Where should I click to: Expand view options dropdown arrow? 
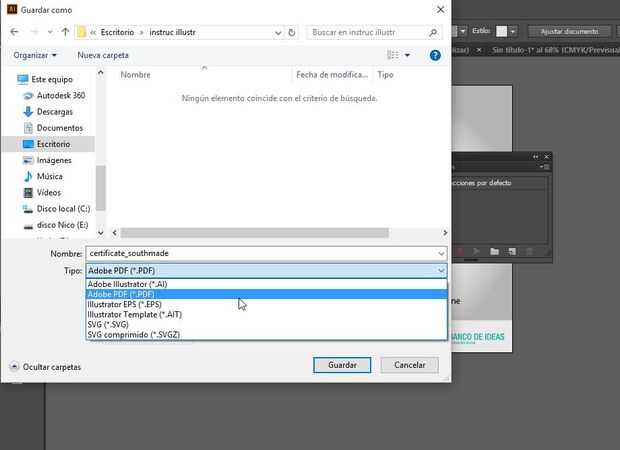(x=407, y=55)
